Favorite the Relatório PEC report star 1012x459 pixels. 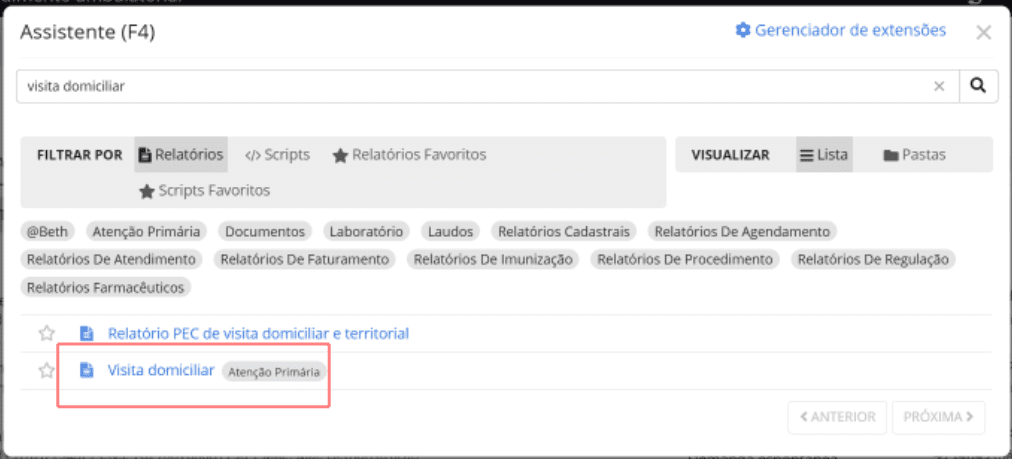click(46, 333)
